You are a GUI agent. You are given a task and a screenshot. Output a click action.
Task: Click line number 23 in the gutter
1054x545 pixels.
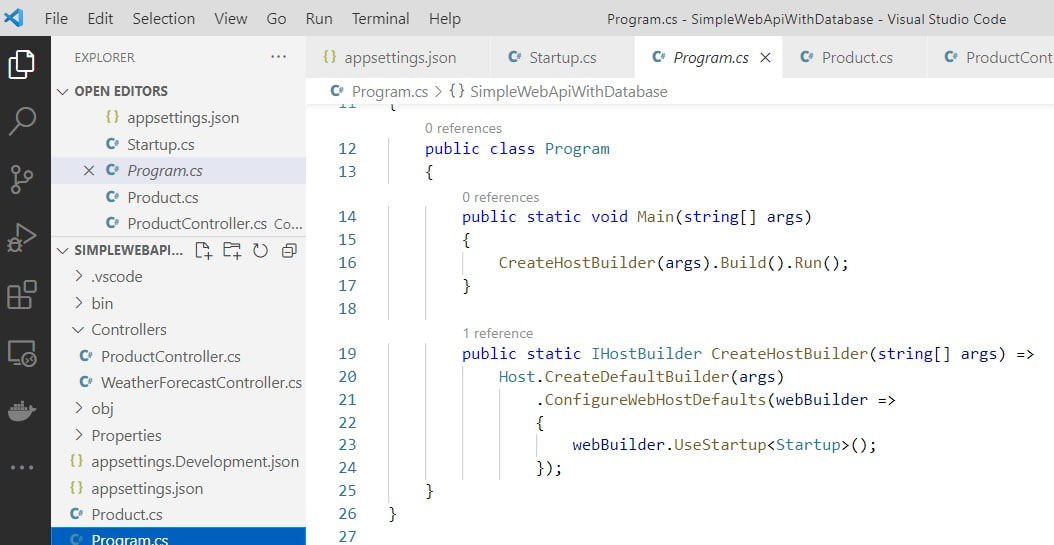click(348, 445)
